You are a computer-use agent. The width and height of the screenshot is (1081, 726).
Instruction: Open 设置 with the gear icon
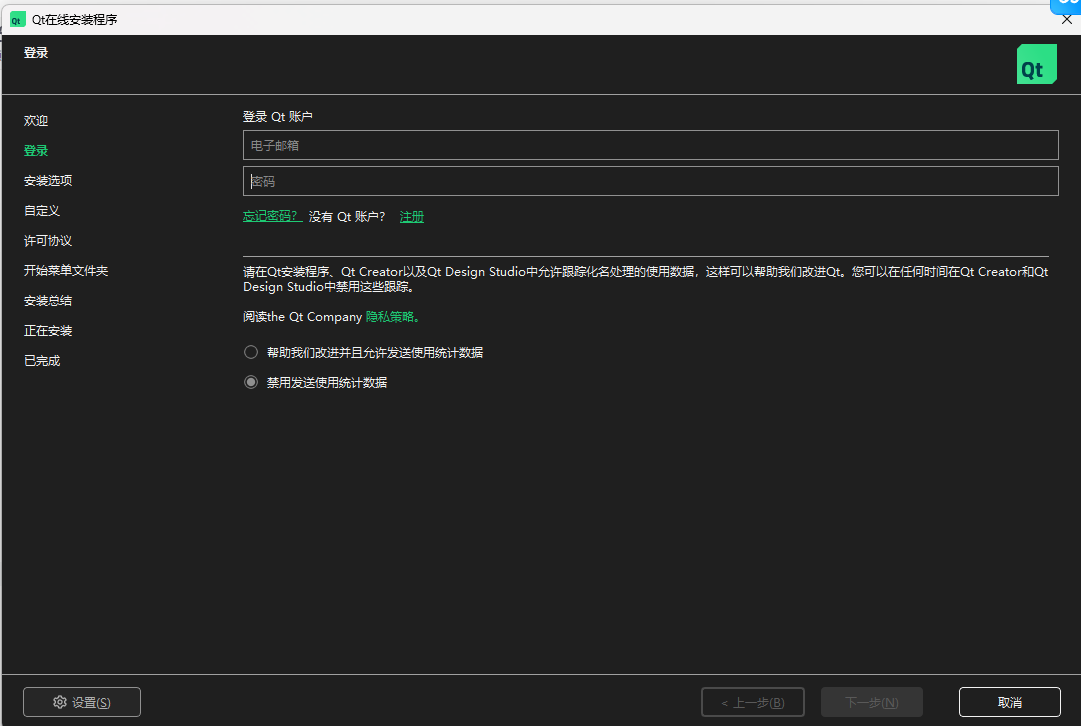[x=81, y=702]
